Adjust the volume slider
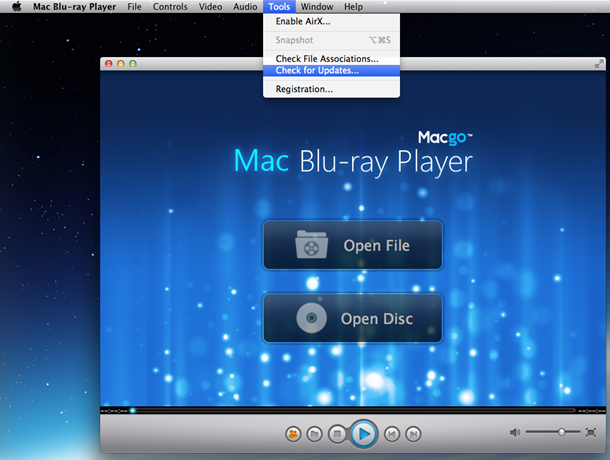 point(562,432)
